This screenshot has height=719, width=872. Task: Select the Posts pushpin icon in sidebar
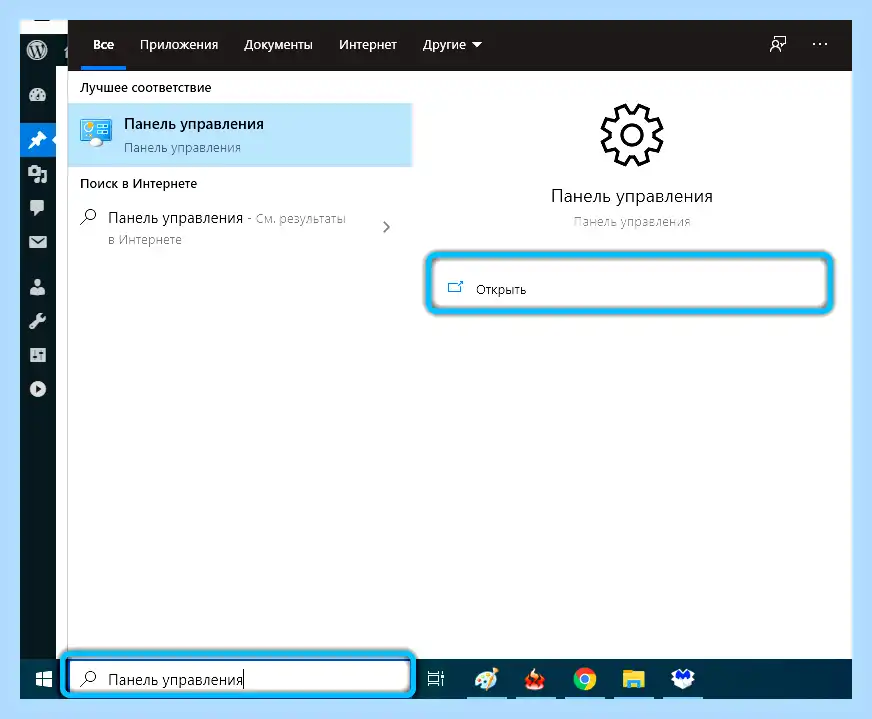[37, 140]
